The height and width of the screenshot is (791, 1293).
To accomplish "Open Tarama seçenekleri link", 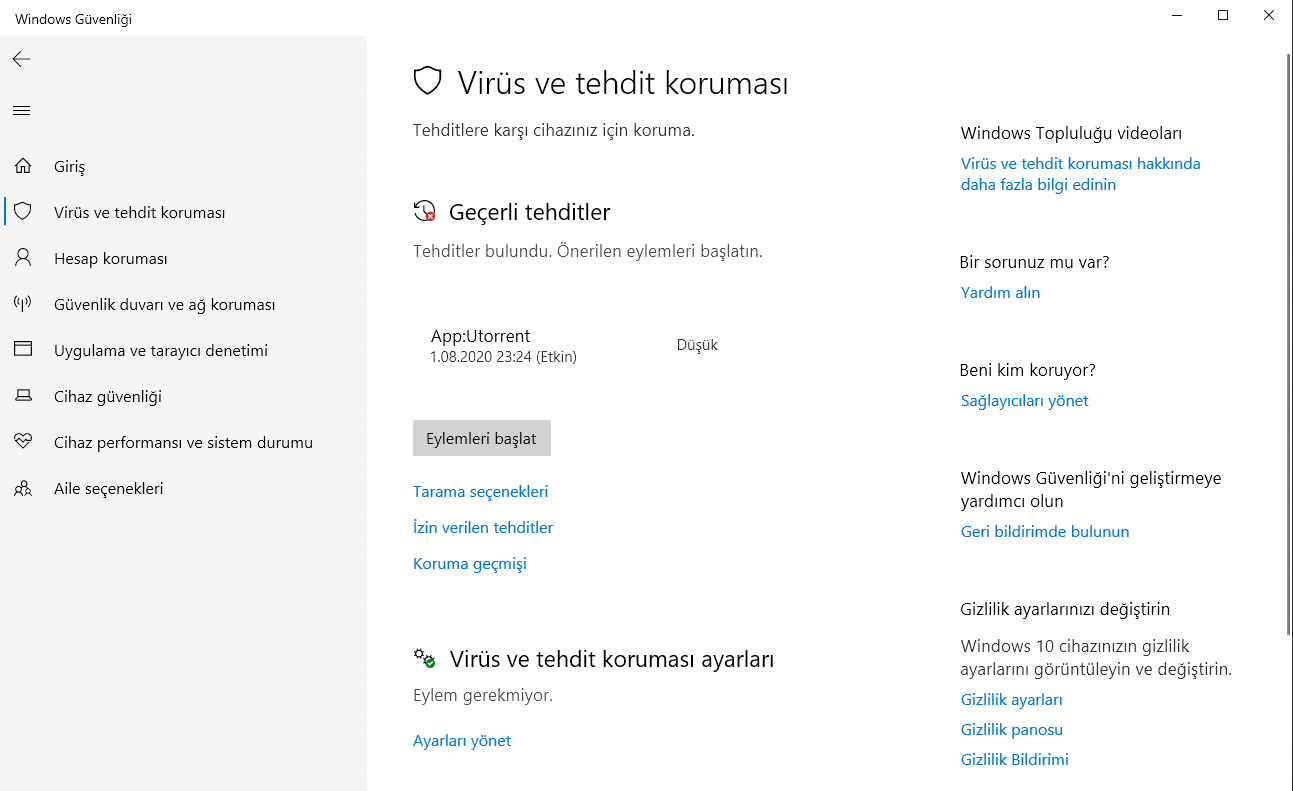I will click(480, 492).
